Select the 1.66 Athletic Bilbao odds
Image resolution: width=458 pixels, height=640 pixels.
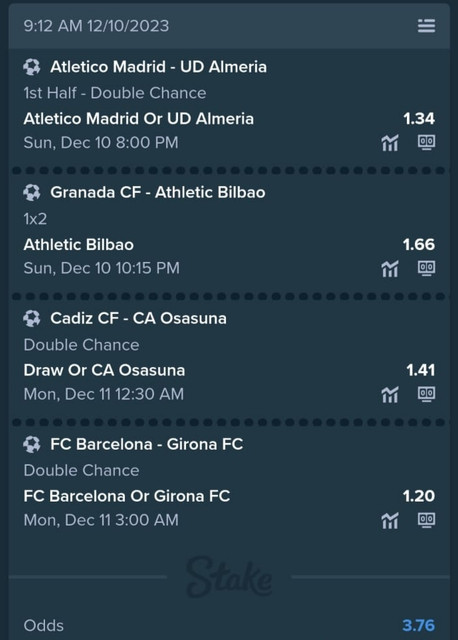point(418,244)
